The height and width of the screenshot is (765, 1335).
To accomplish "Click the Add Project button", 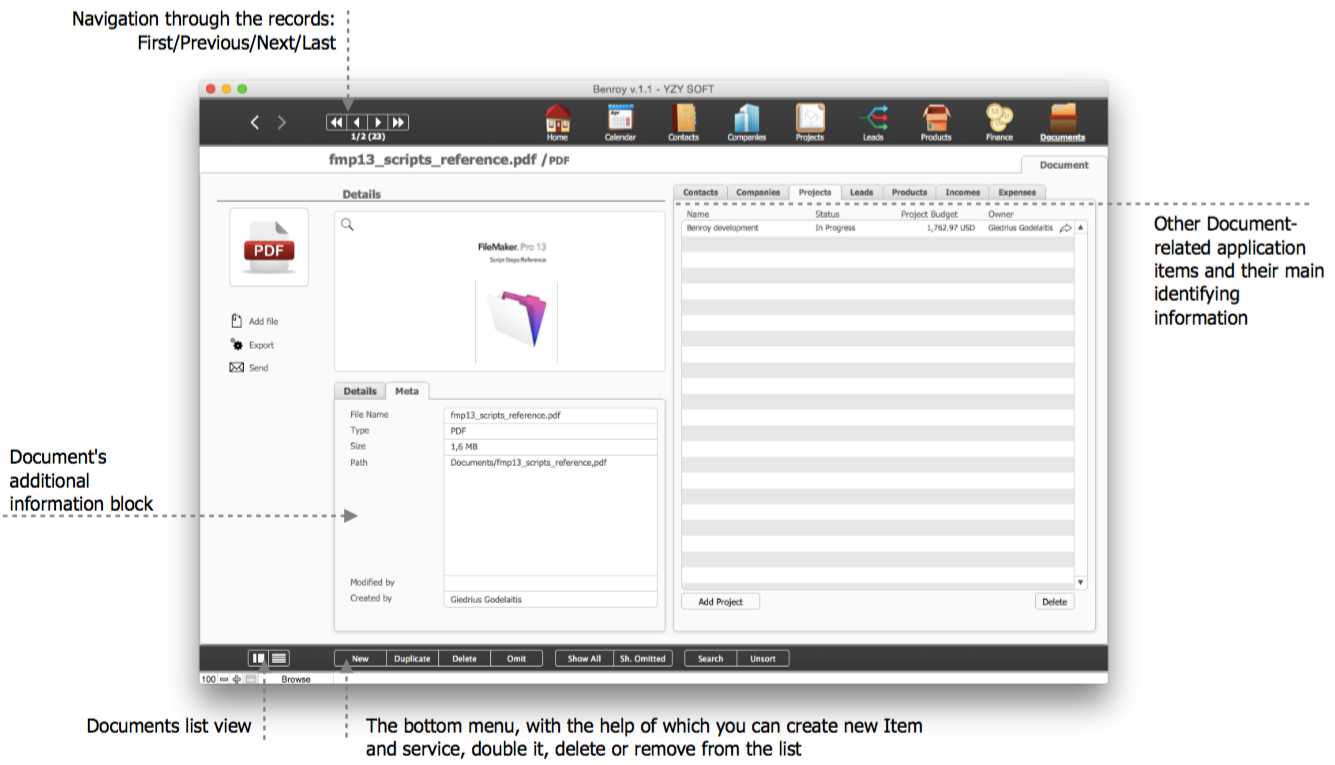I will tap(720, 602).
